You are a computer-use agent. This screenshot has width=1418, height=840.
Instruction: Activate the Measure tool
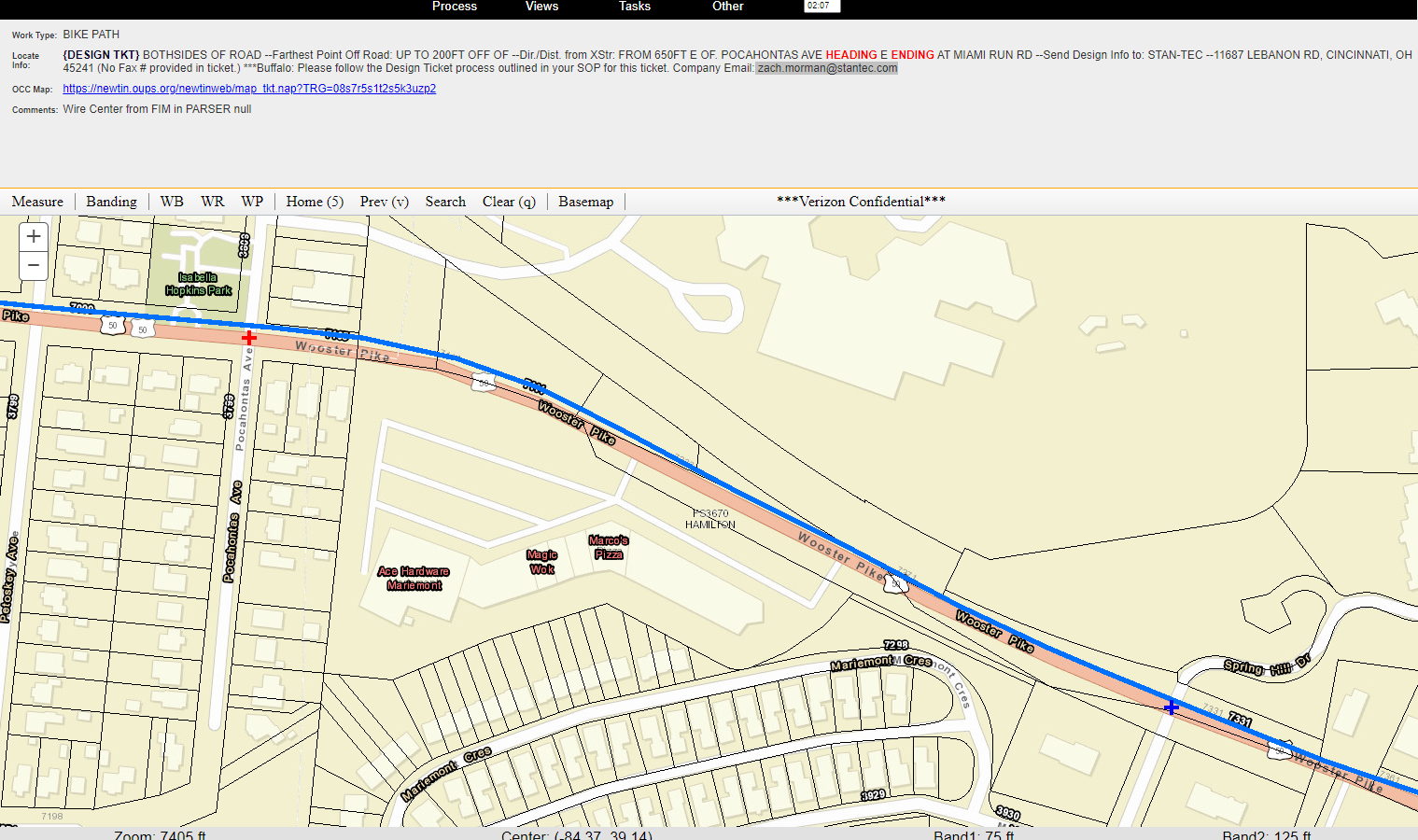[37, 202]
